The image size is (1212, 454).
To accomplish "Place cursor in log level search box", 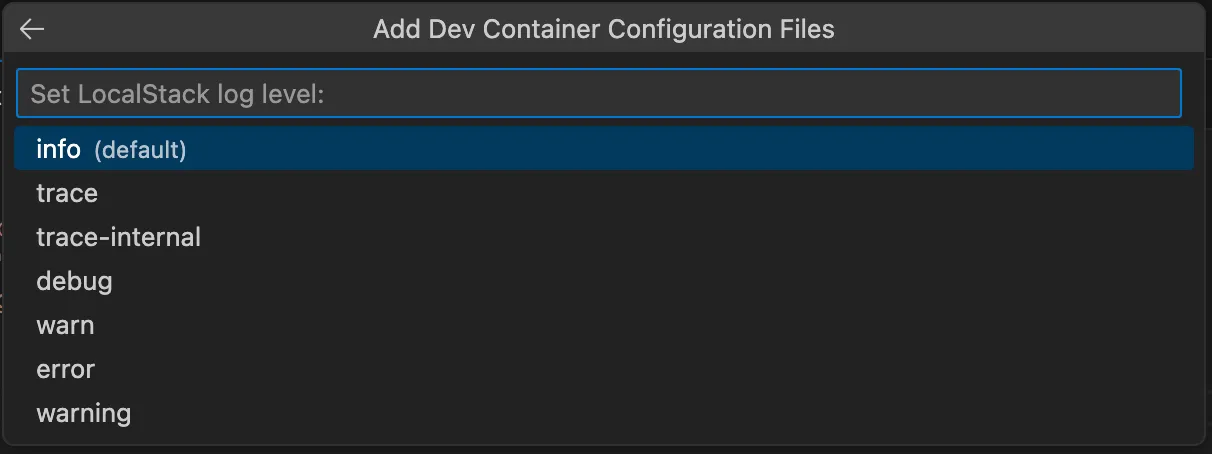I will pos(598,94).
